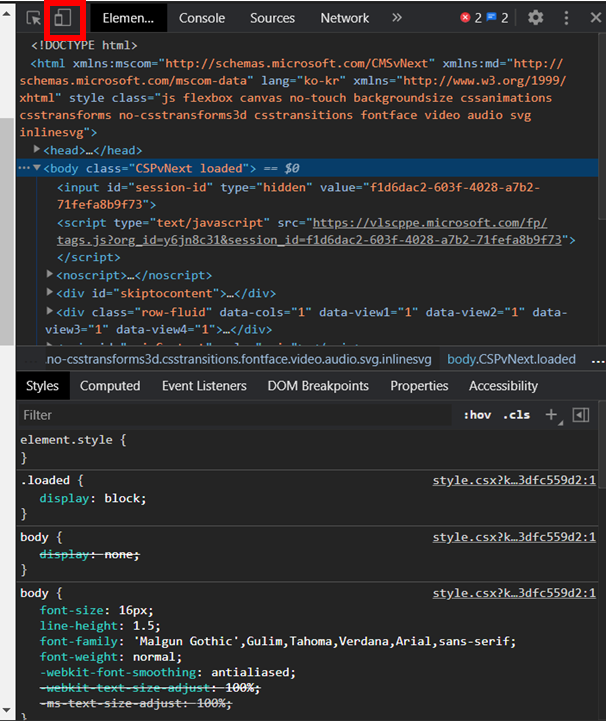Screen dimensions: 606x721
Task: Expand the row-fluid div node
Action: click(x=50, y=311)
